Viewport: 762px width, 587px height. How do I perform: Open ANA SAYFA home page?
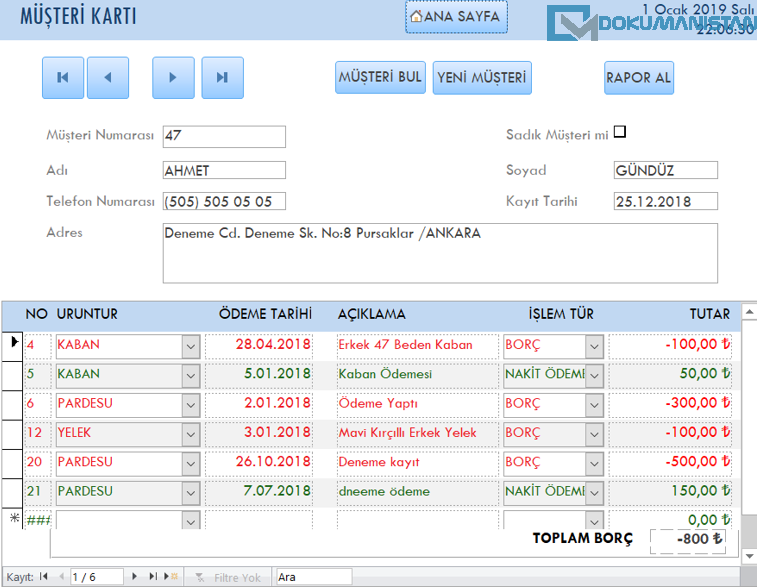456,17
